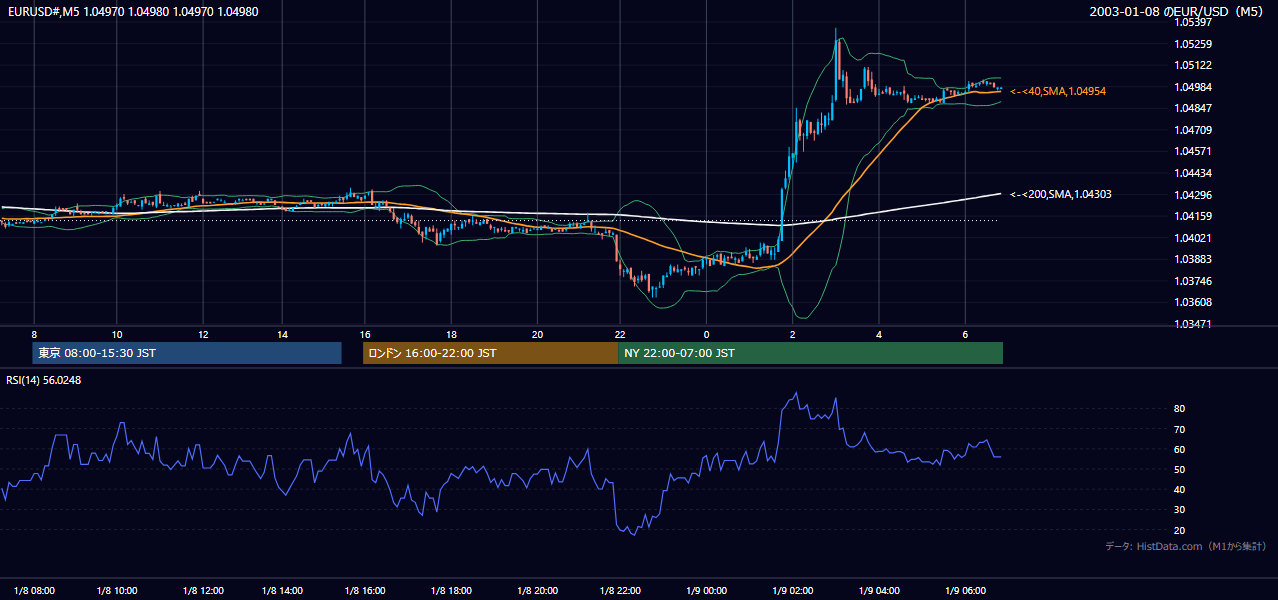
Task: Click the RSI(14) 56.0248 indicator label
Action: coord(44,380)
